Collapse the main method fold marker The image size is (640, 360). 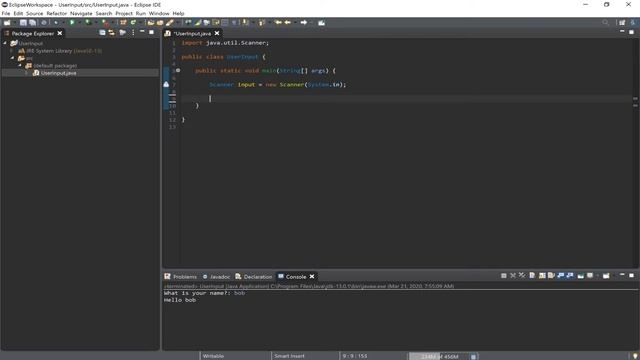pyautogui.click(x=178, y=71)
